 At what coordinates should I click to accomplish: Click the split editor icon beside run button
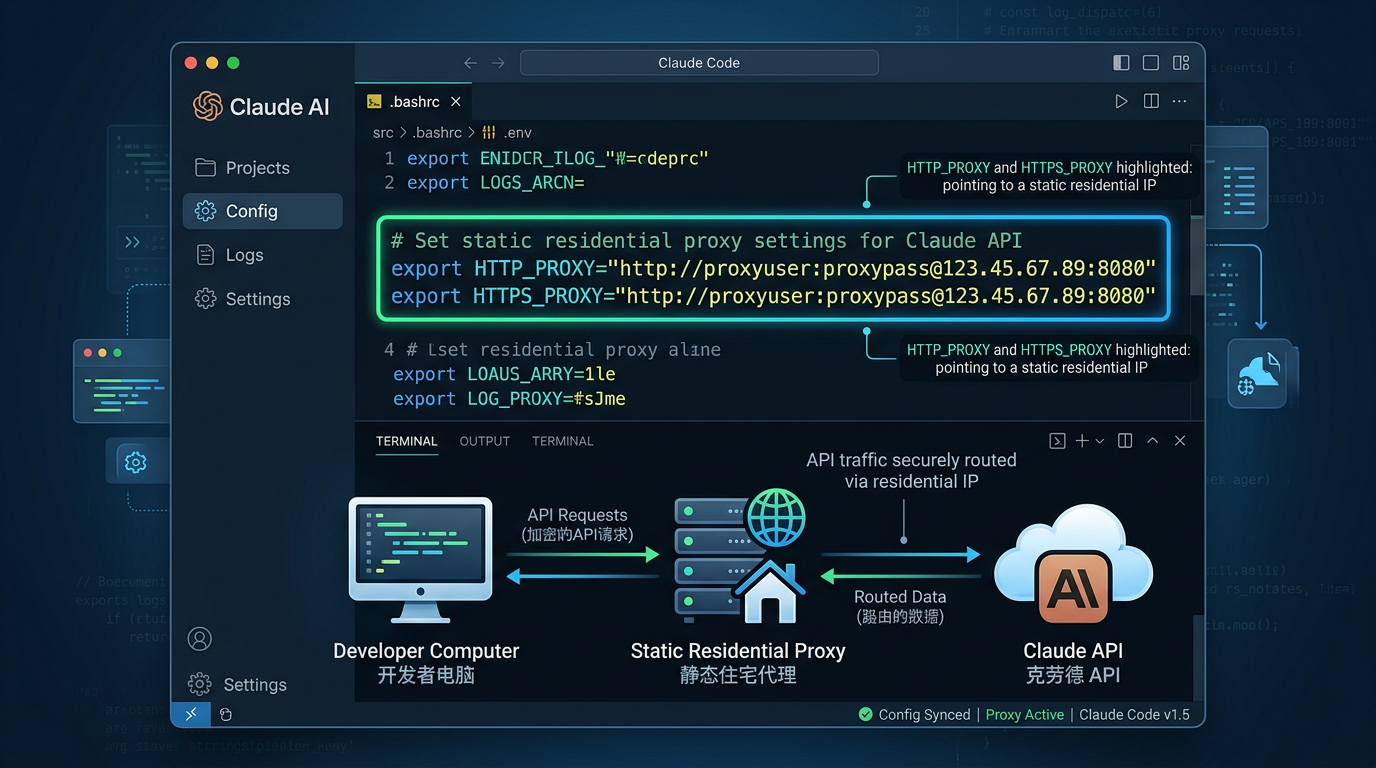(1151, 101)
